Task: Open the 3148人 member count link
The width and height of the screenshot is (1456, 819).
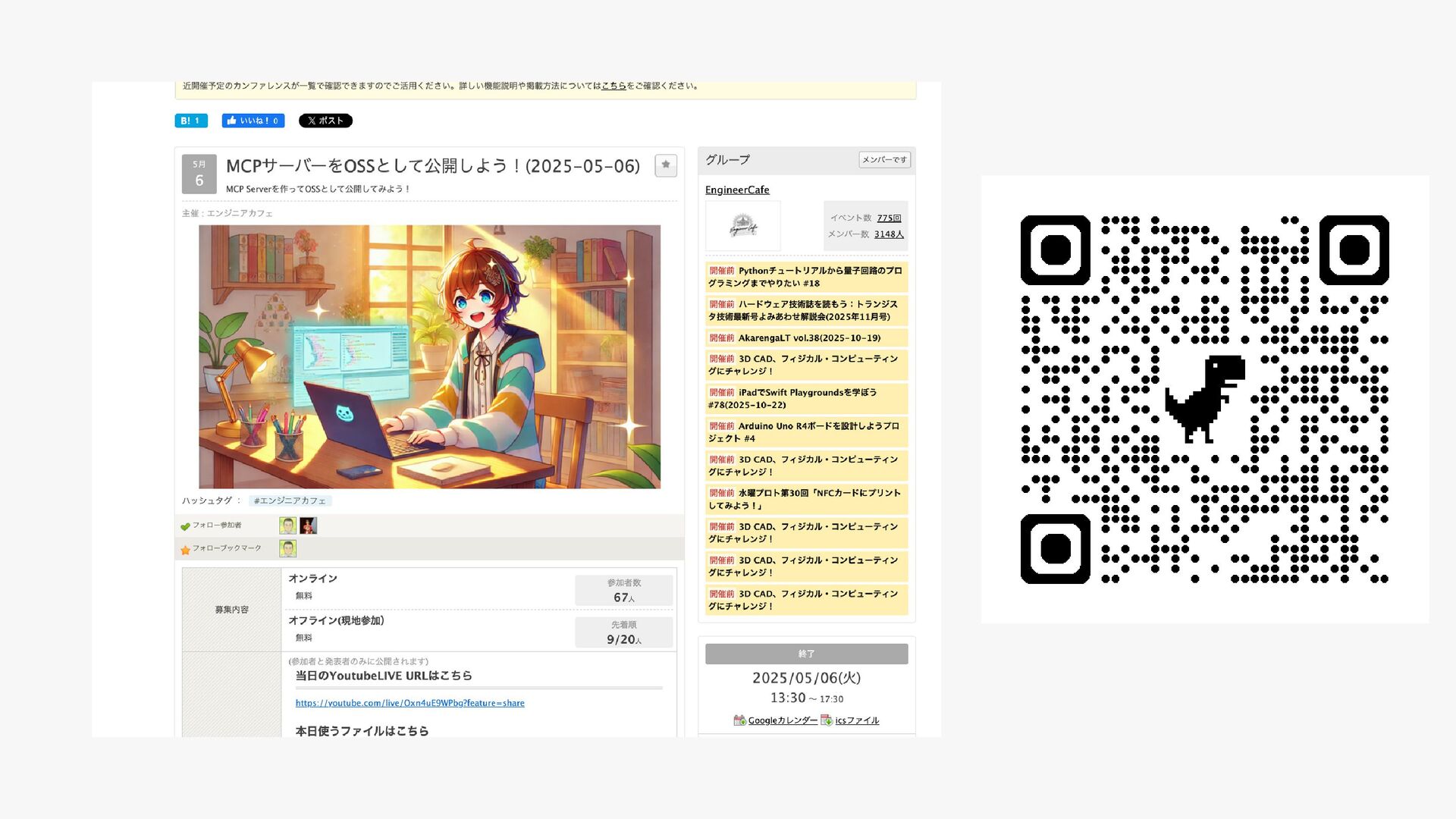Action: click(888, 234)
